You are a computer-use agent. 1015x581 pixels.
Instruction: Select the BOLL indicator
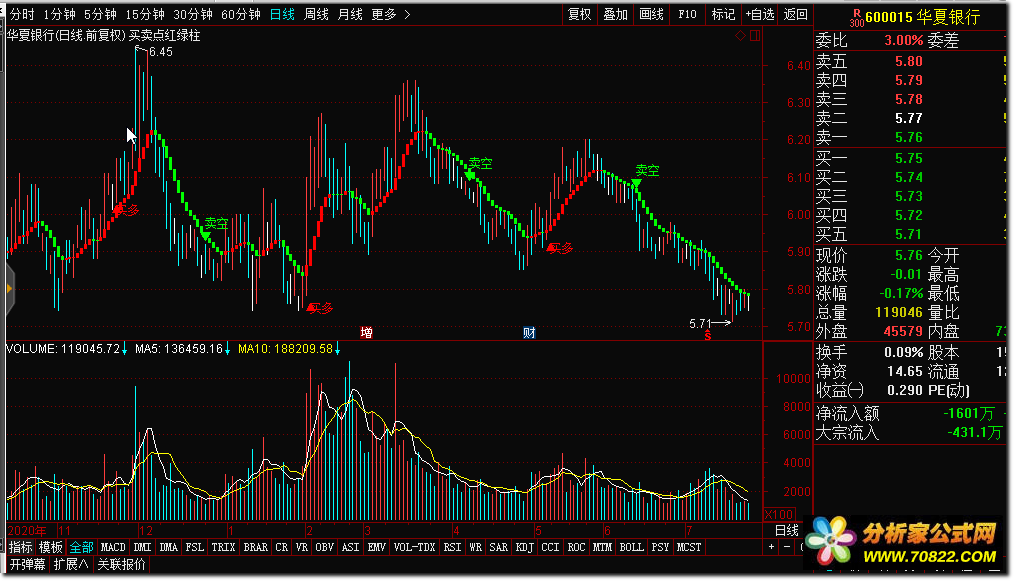(x=631, y=547)
